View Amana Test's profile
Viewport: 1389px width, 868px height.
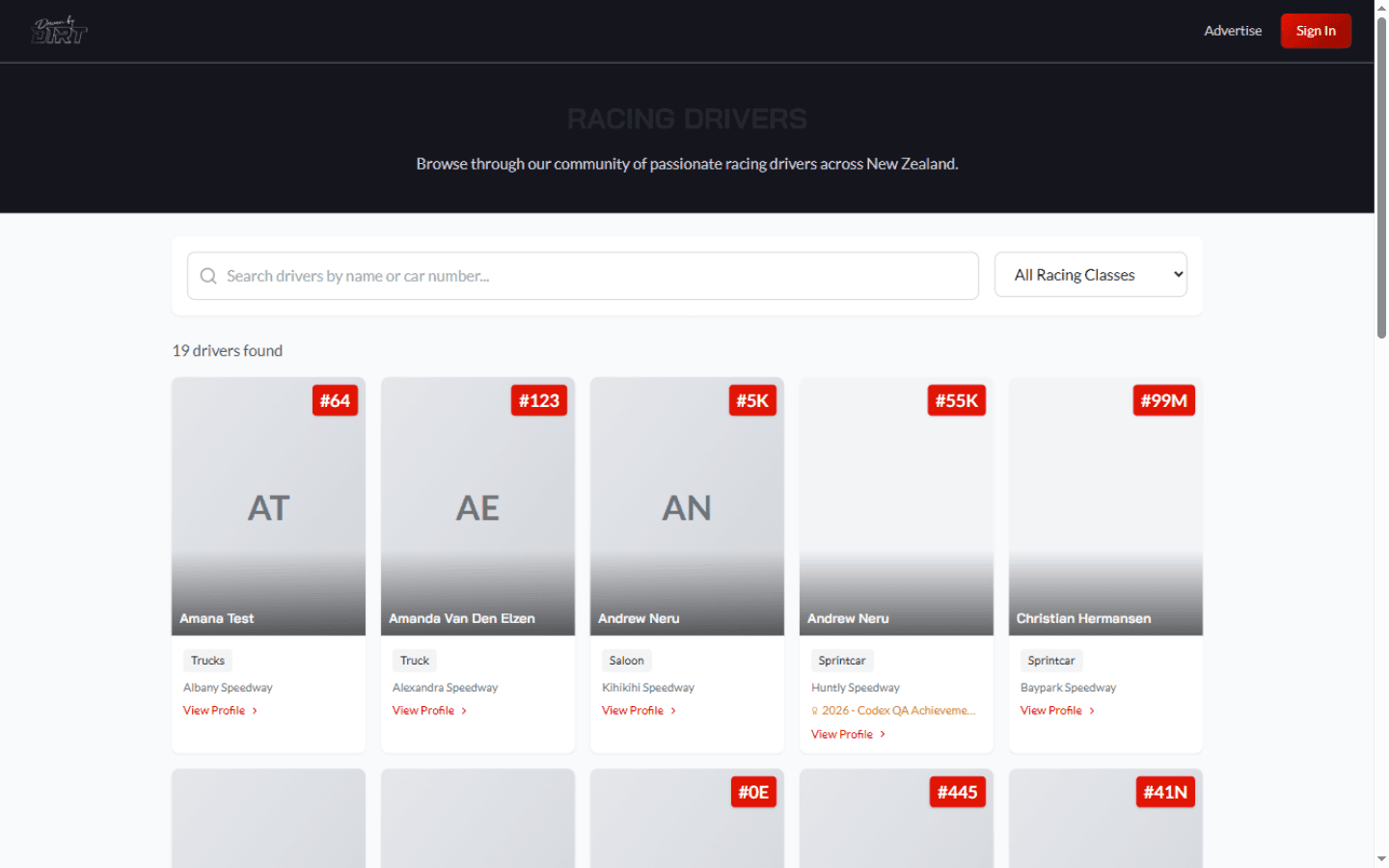coord(220,711)
